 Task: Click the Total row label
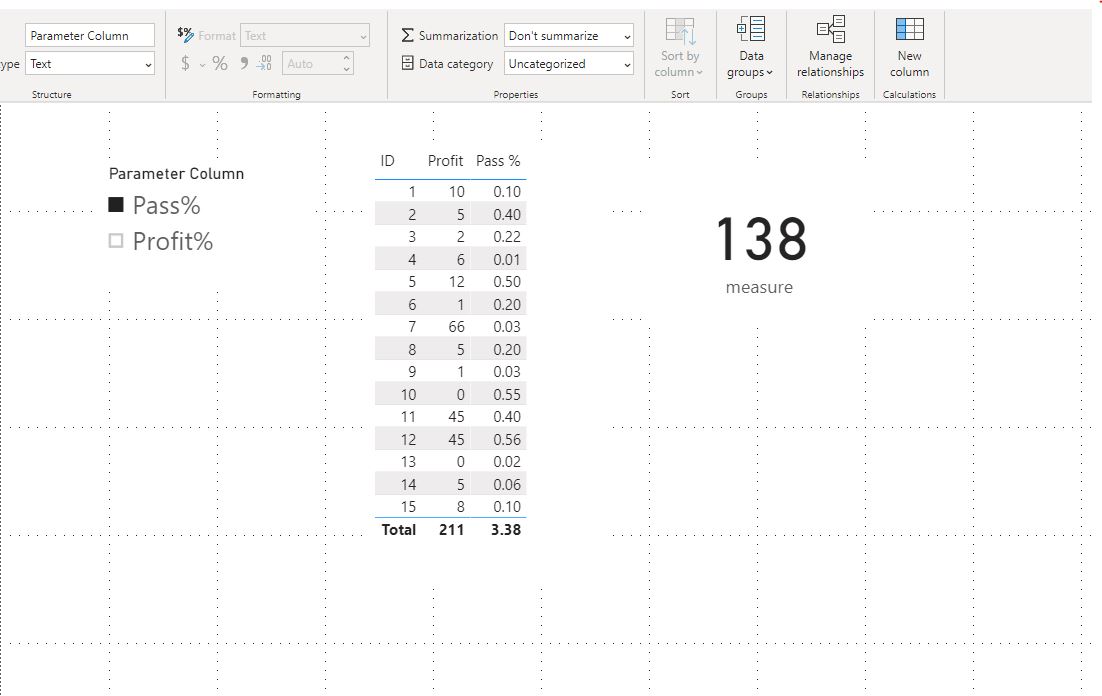click(398, 530)
